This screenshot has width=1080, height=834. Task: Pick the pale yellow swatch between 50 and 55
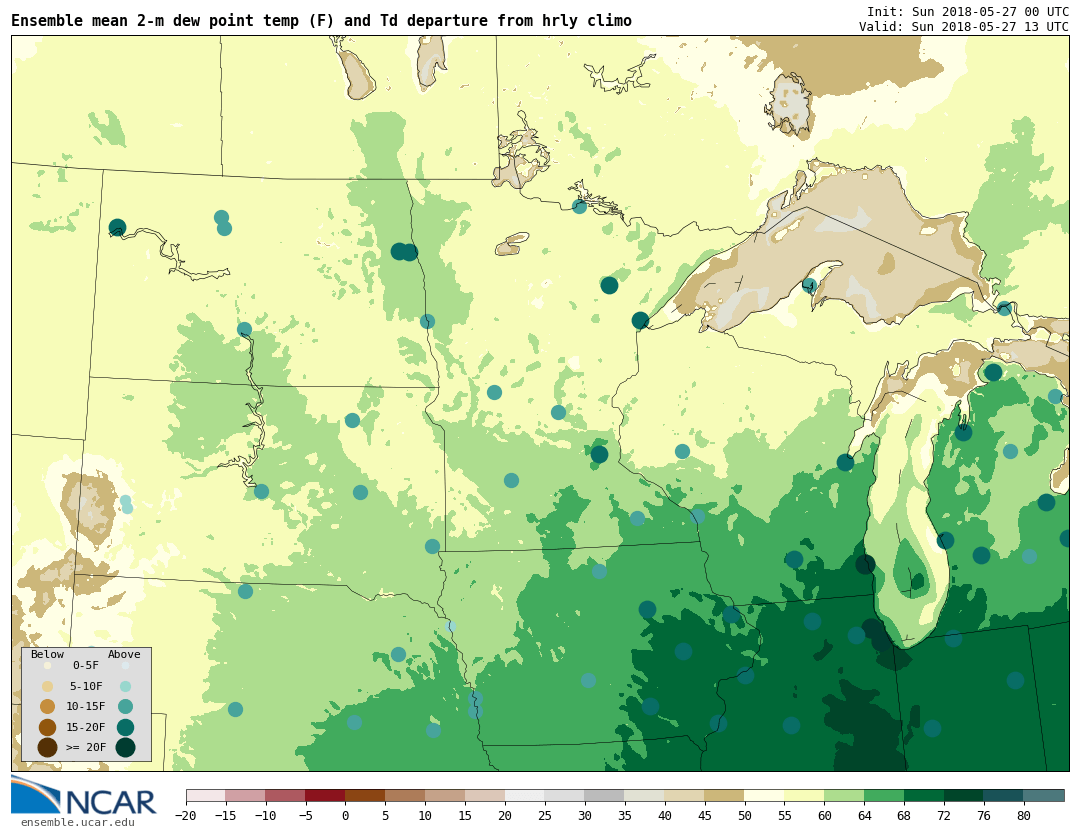pyautogui.click(x=765, y=796)
